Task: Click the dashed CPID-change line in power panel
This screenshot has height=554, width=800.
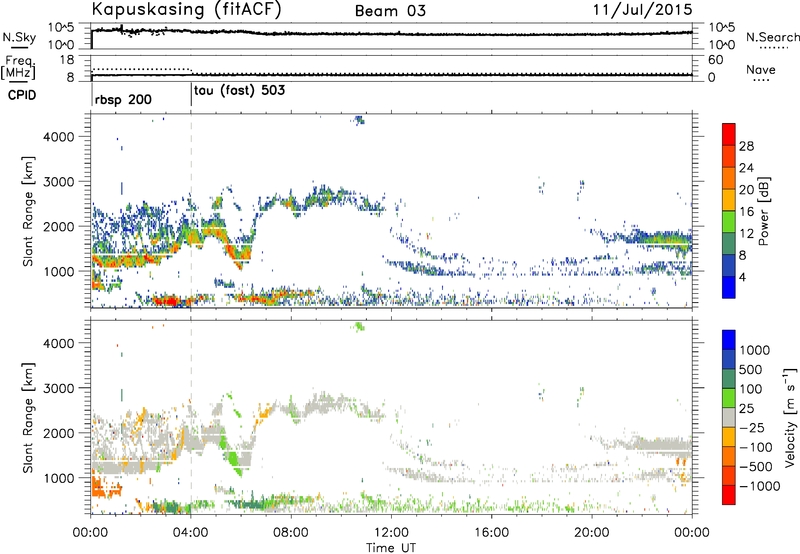Action: tap(191, 211)
